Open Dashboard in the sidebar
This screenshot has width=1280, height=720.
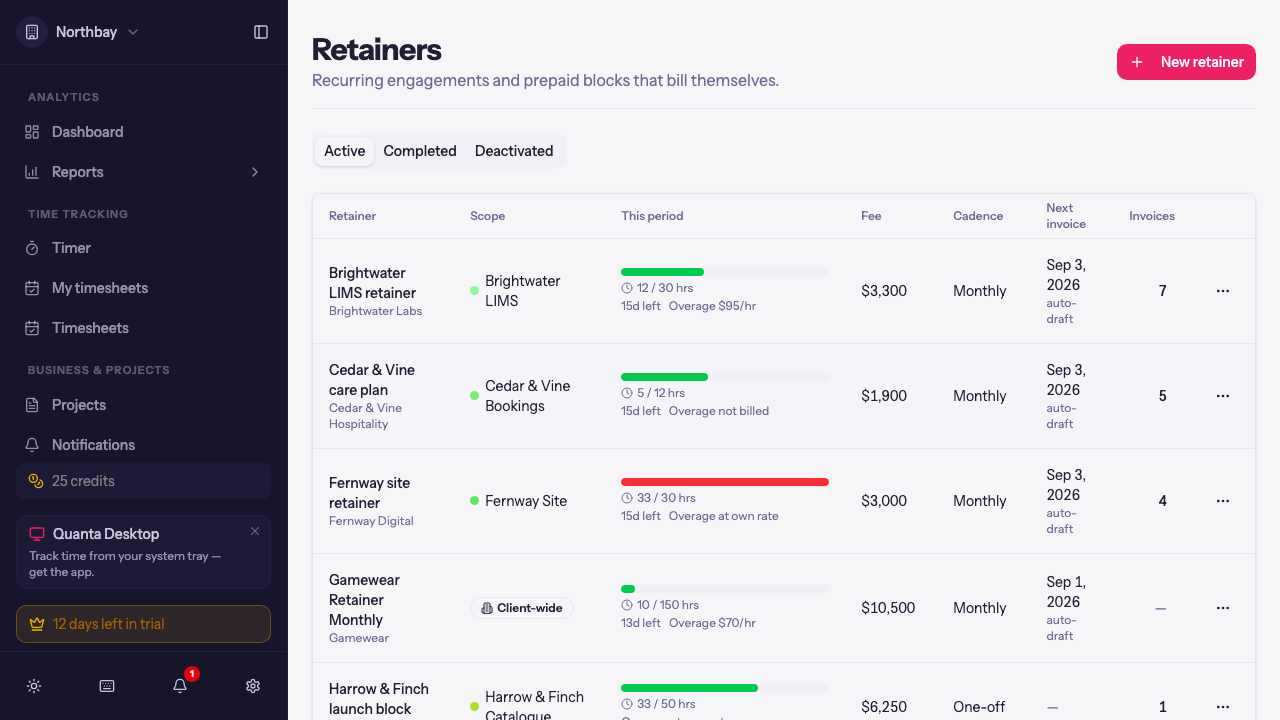[144, 132]
